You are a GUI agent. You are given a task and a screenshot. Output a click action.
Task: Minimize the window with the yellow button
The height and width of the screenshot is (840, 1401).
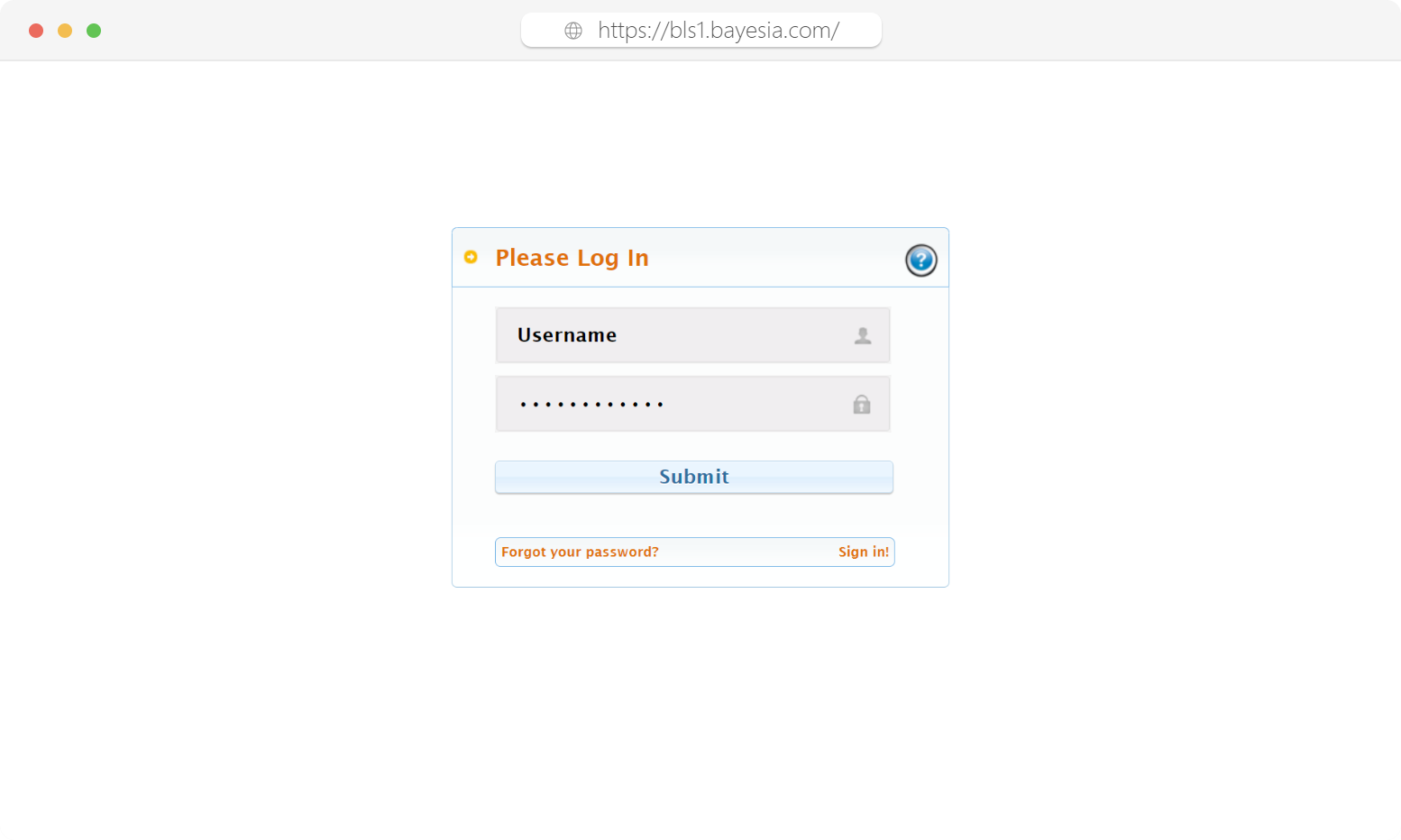coord(65,31)
